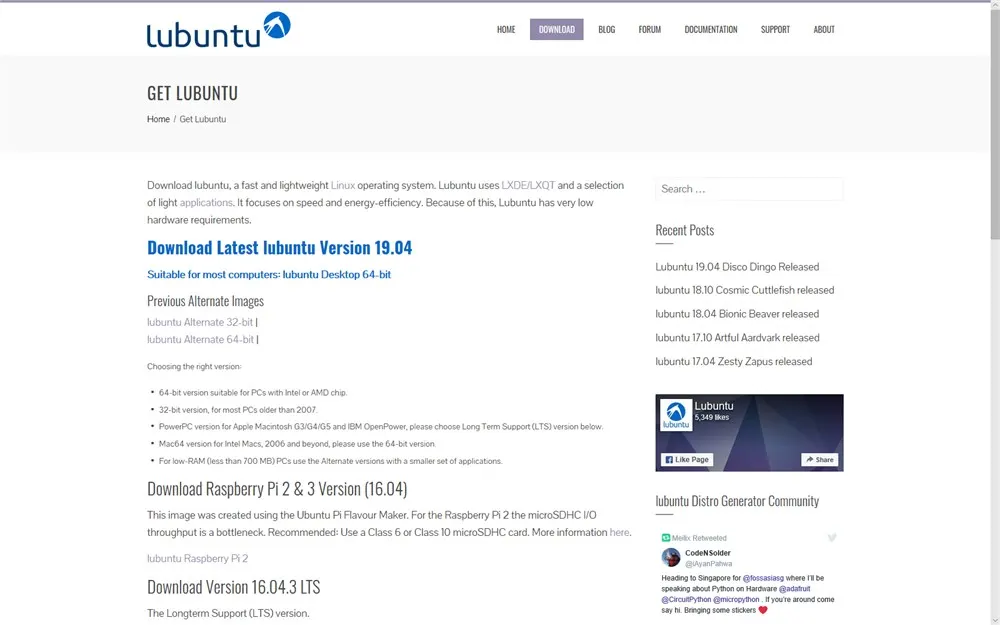Click the '32-bit version, for most PCs' bullet text
Image resolution: width=1000 pixels, height=625 pixels.
tap(238, 410)
